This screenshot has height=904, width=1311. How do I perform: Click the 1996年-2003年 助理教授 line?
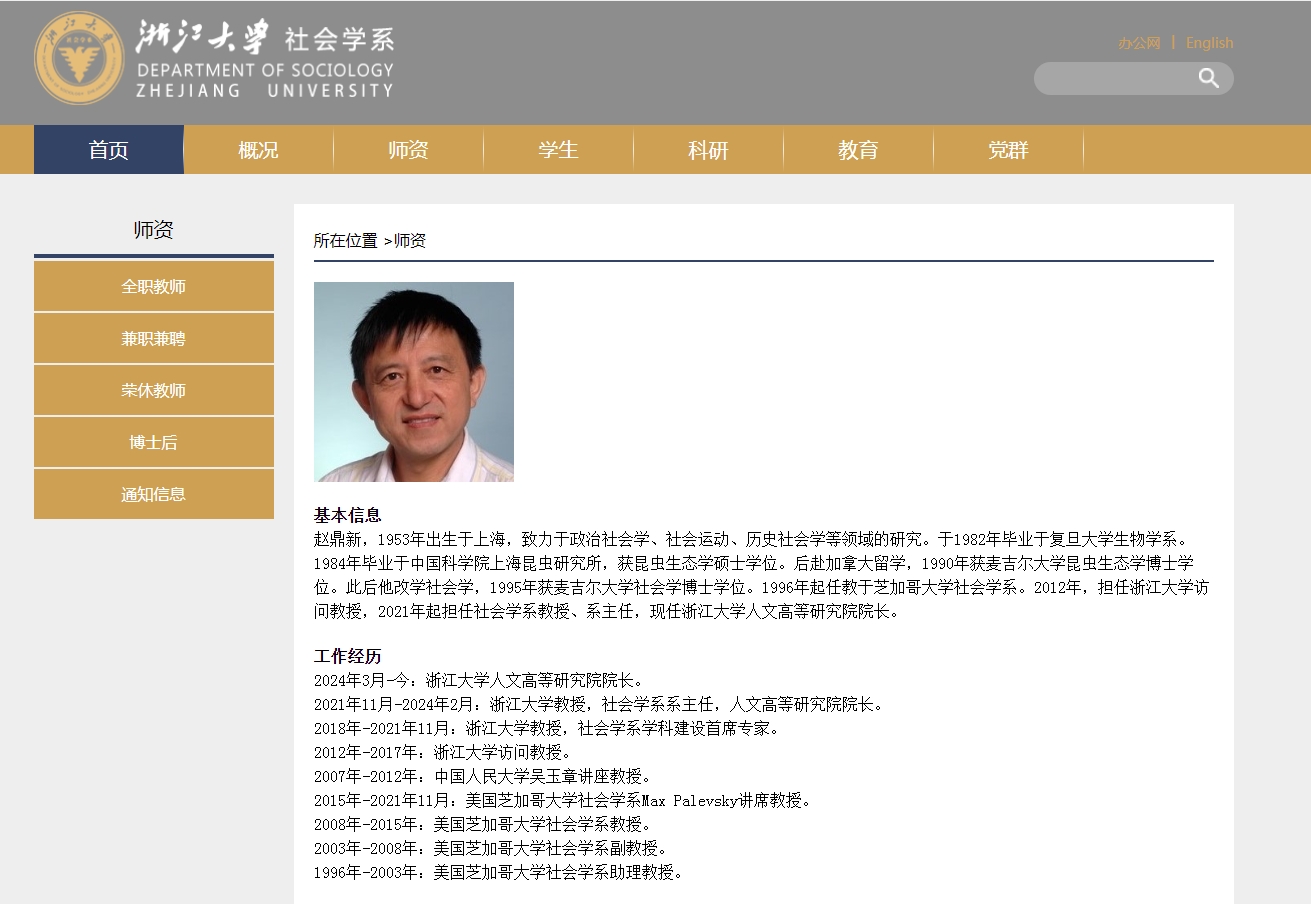(x=501, y=873)
